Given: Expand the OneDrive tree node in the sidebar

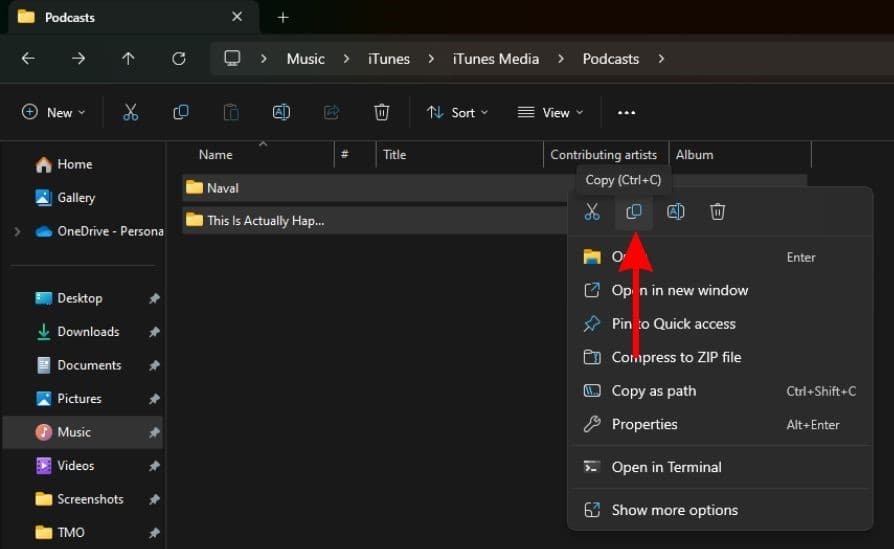Looking at the screenshot, I should click(x=17, y=231).
